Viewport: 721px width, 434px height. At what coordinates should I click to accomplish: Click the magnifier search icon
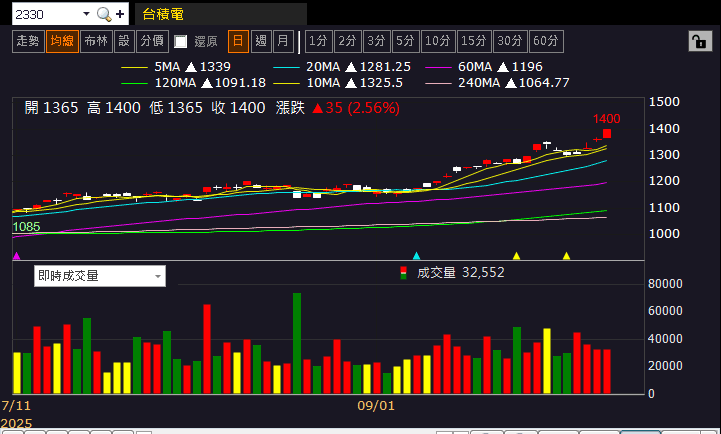pyautogui.click(x=104, y=14)
